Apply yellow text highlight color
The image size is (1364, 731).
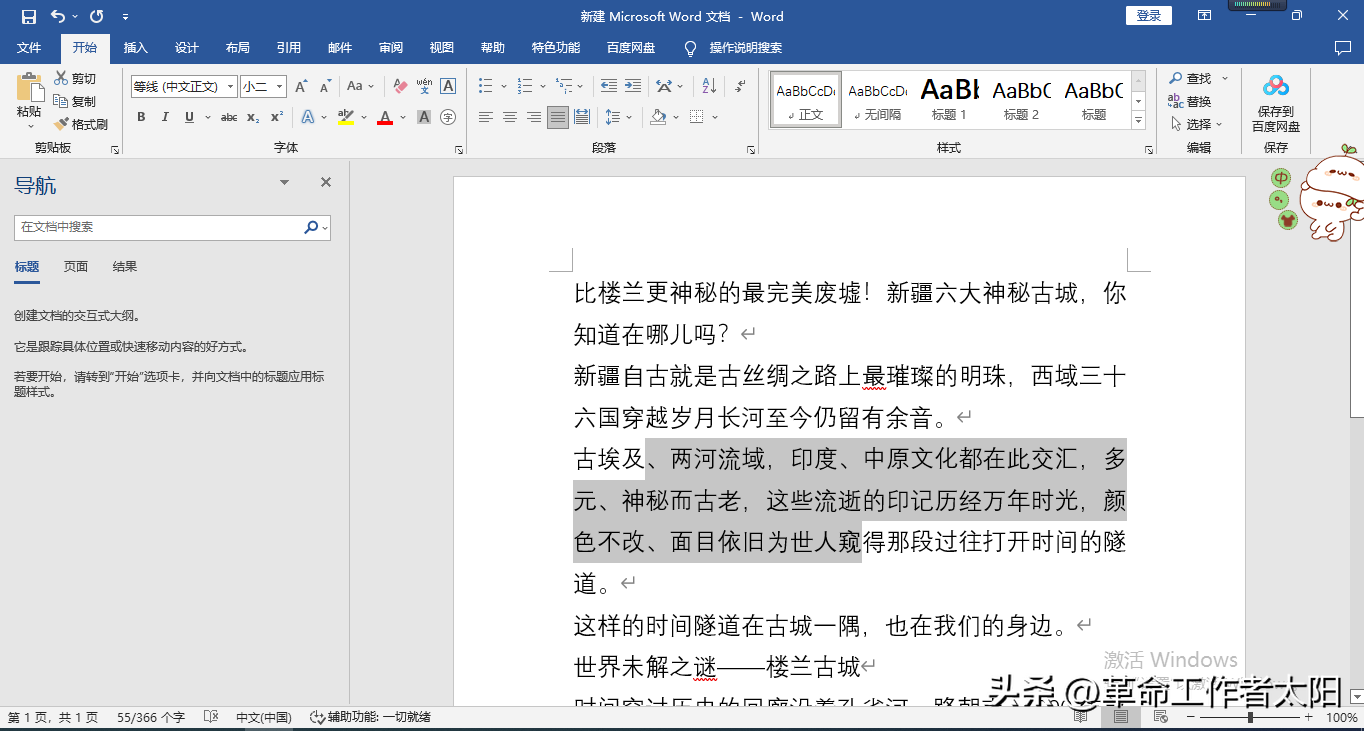[x=346, y=117]
